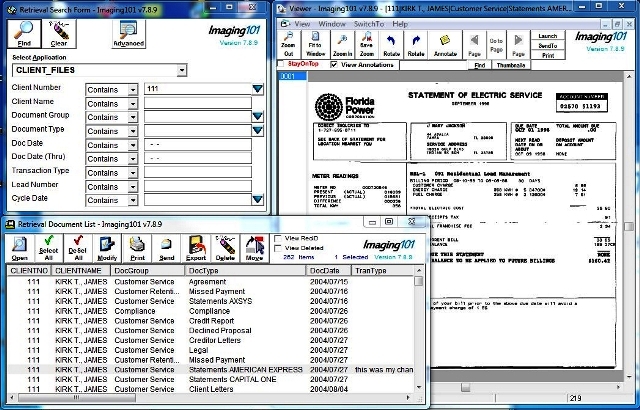Open selected document in Document List

(20, 248)
